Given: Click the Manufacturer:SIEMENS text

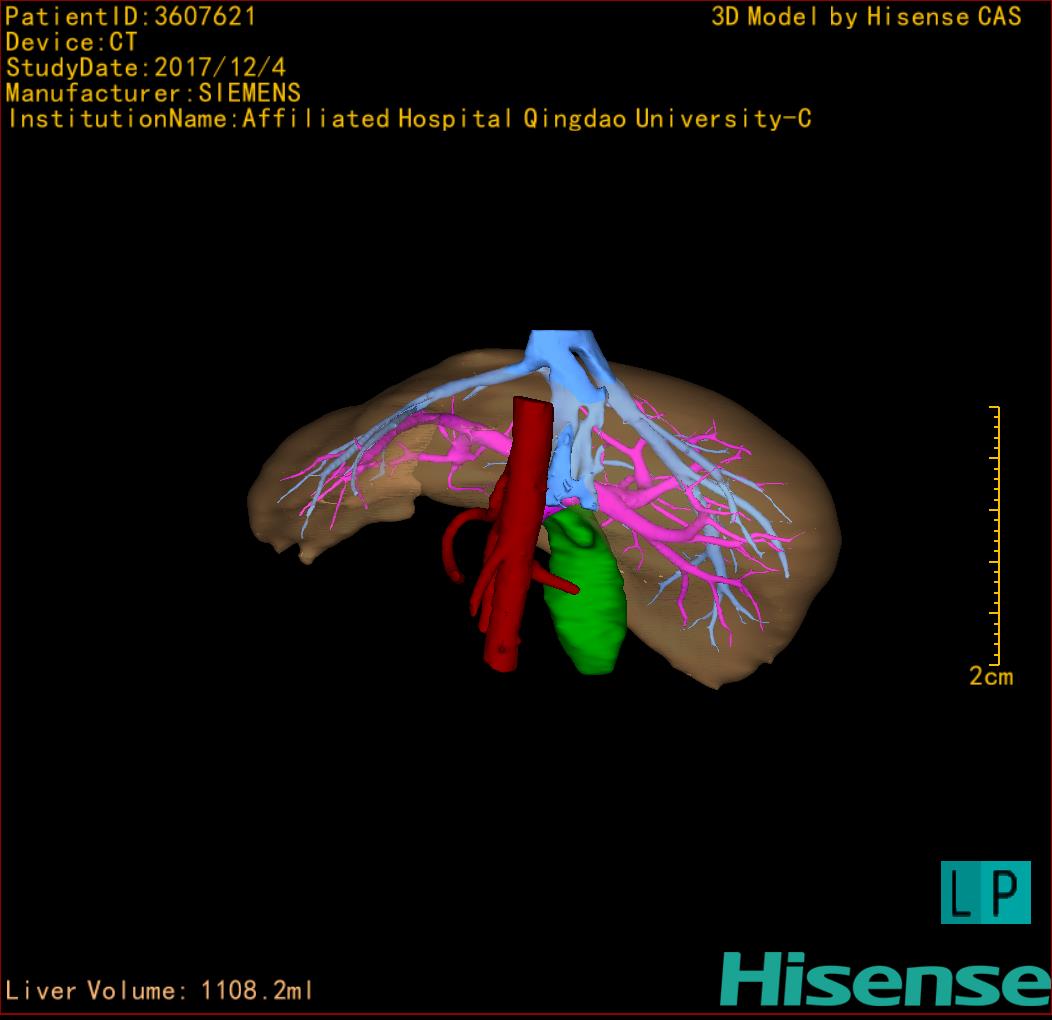Looking at the screenshot, I should [153, 93].
